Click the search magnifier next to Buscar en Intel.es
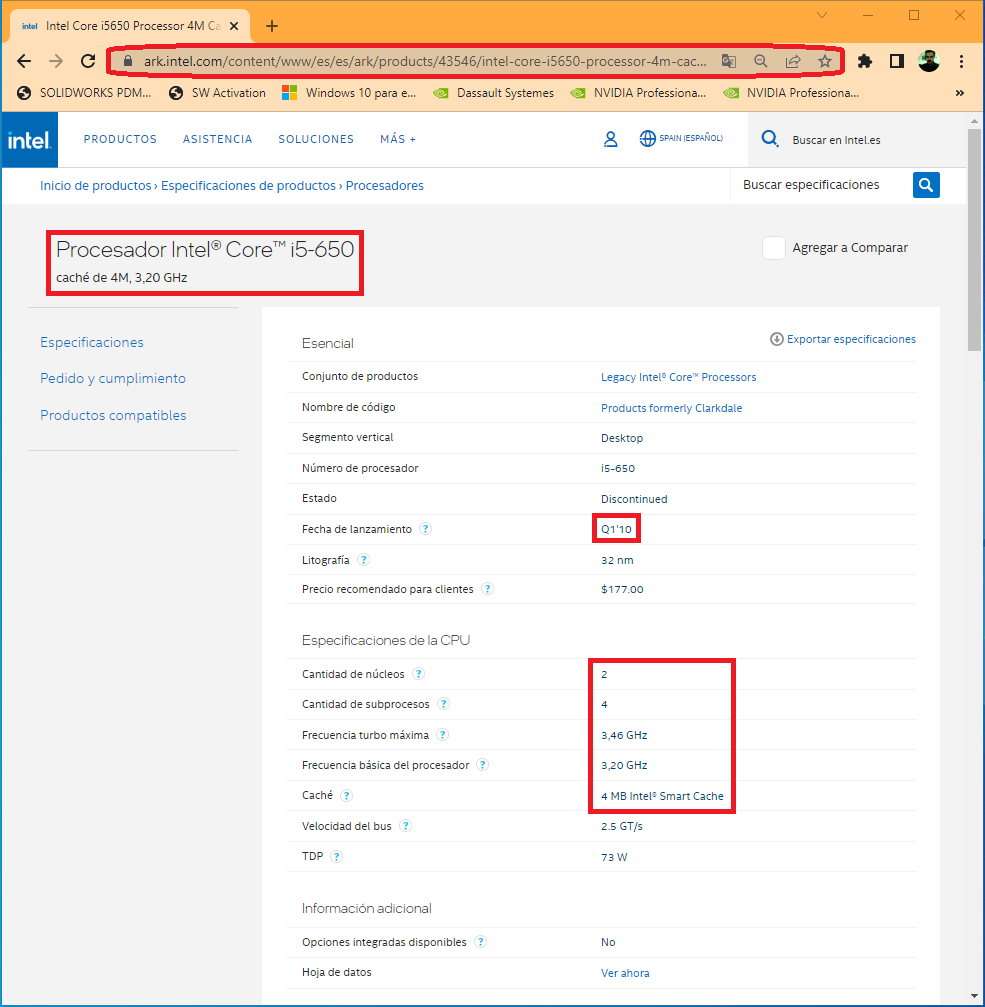 (x=770, y=139)
